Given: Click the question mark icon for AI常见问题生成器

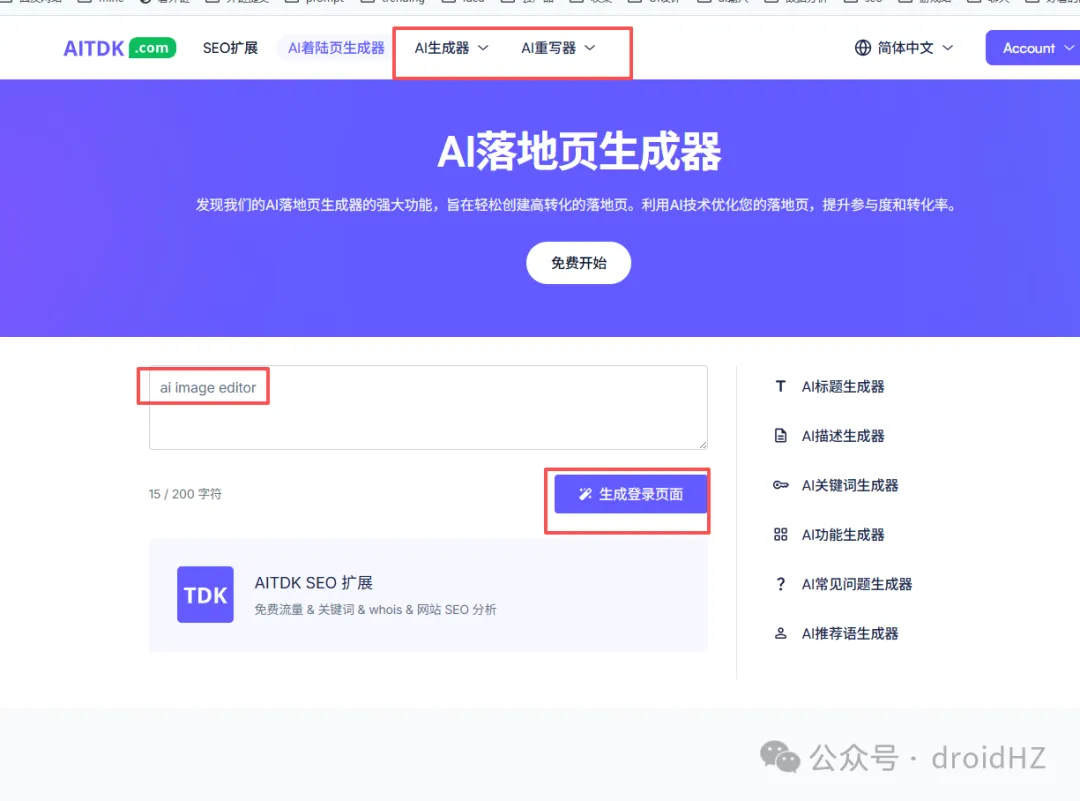Looking at the screenshot, I should click(x=781, y=583).
